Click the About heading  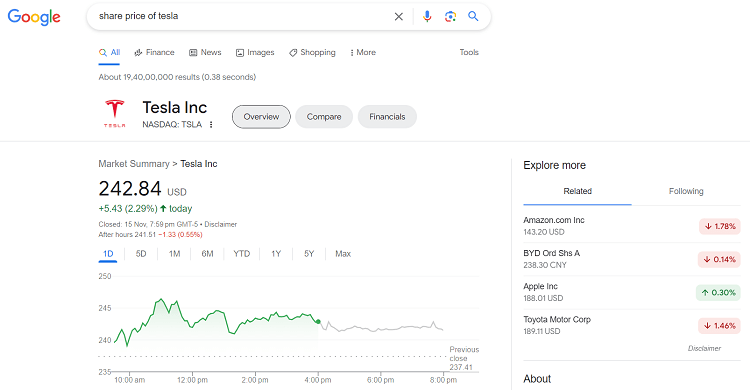[537, 379]
